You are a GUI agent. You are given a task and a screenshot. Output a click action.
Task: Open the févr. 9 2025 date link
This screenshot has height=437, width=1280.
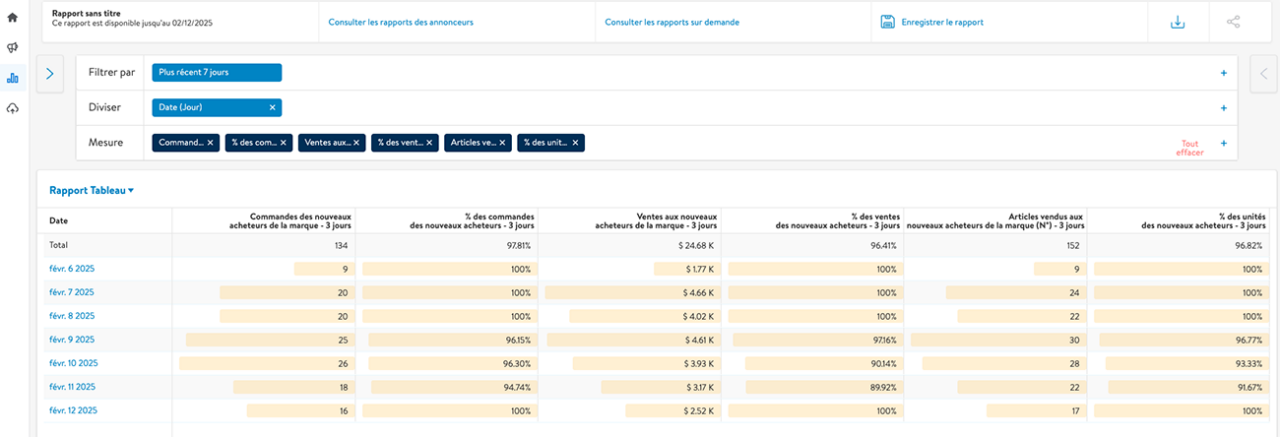click(71, 339)
